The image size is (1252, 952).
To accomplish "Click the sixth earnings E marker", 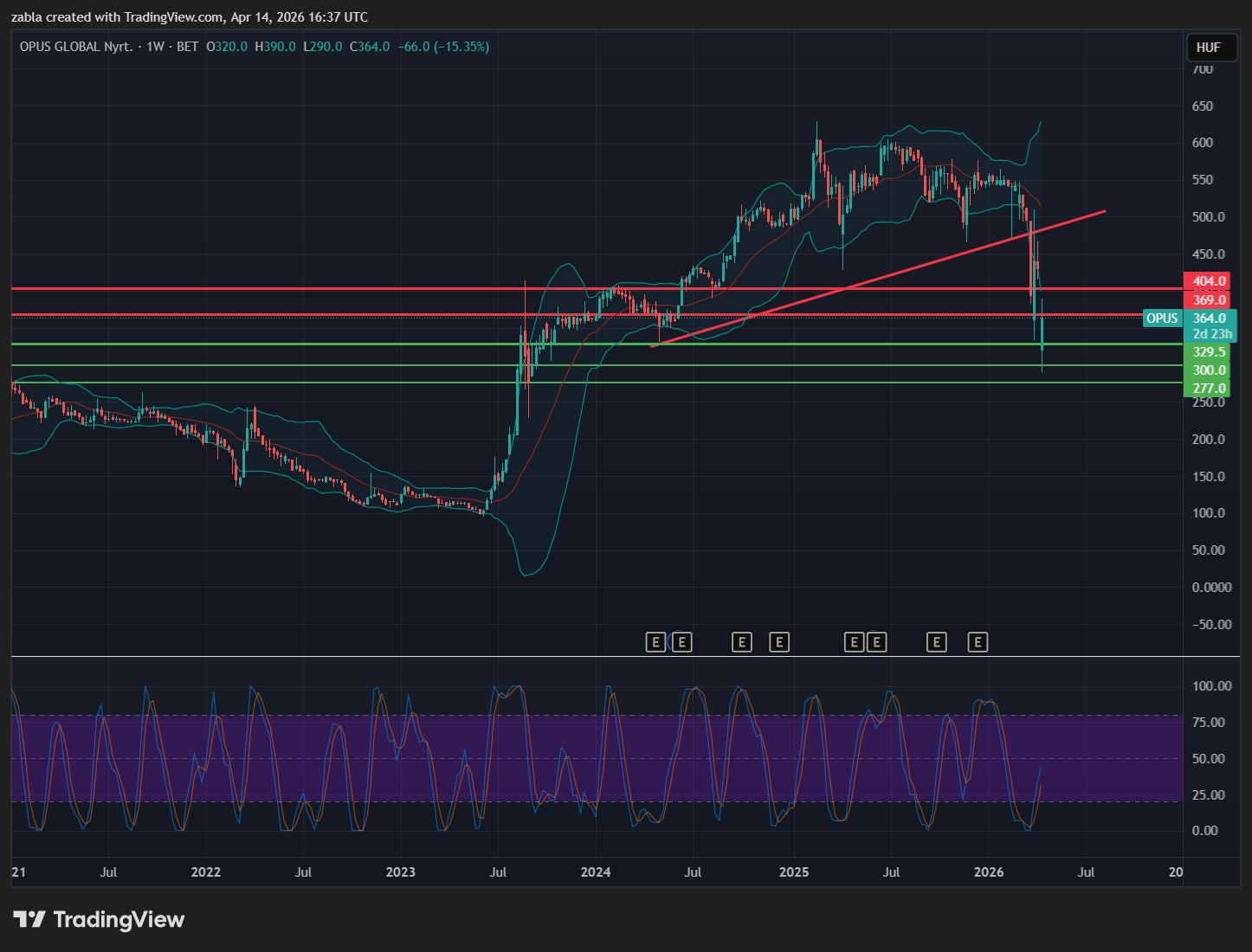I will [876, 642].
